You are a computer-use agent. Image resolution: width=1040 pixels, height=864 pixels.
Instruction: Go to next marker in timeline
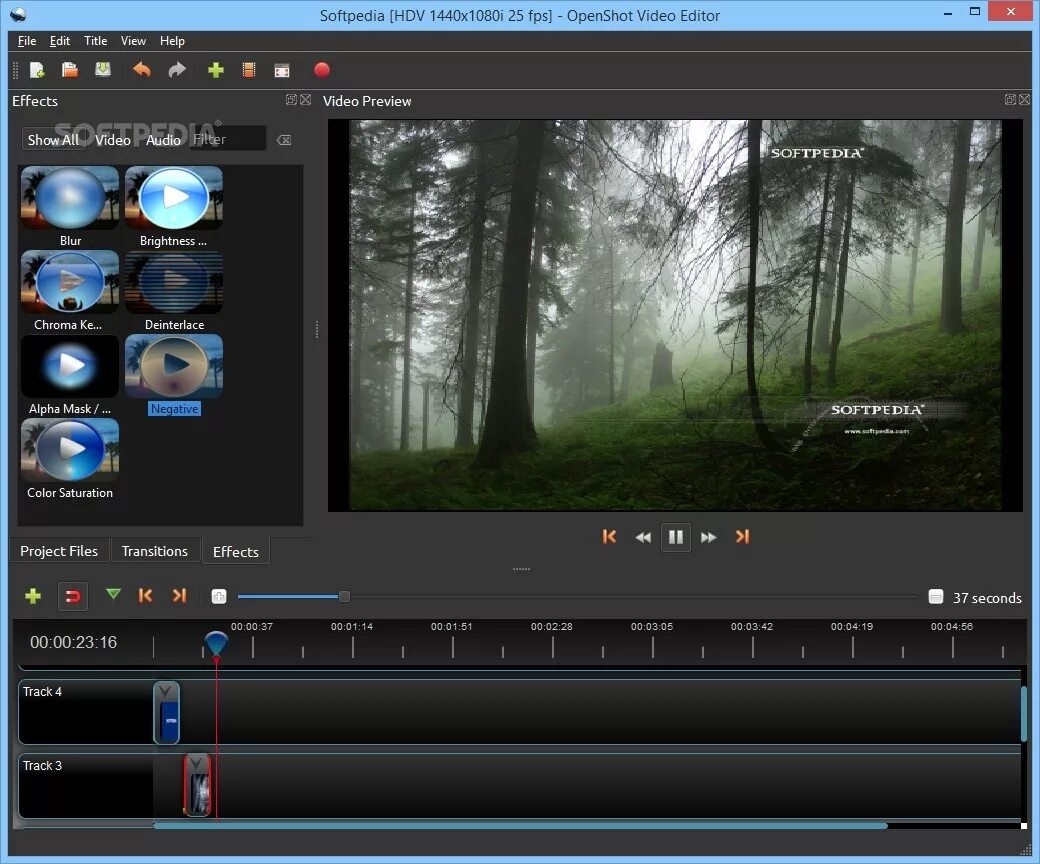point(179,595)
